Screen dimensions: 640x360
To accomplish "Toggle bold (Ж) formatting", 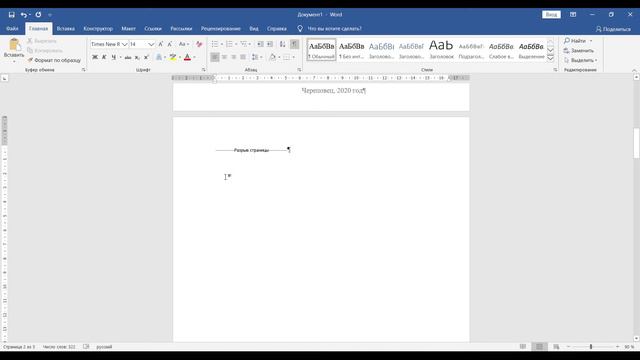I will [x=95, y=57].
